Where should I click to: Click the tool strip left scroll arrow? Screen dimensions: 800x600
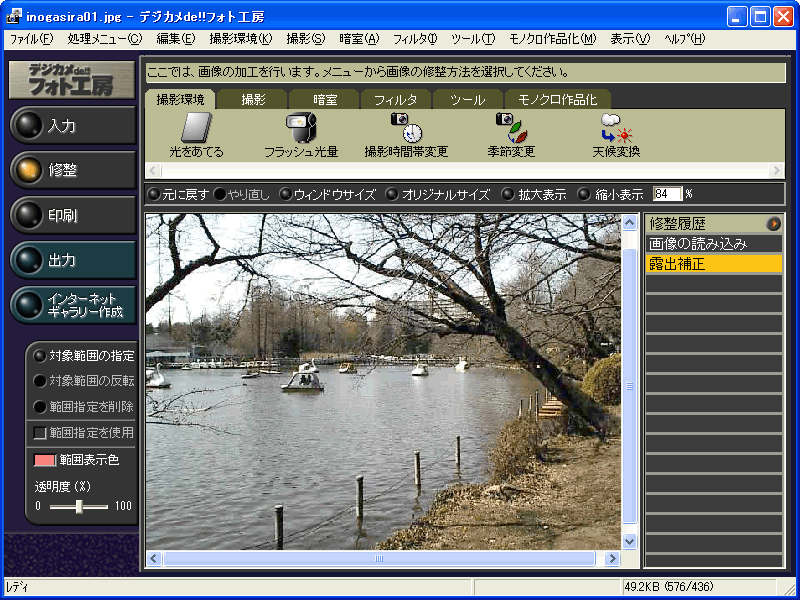point(154,170)
